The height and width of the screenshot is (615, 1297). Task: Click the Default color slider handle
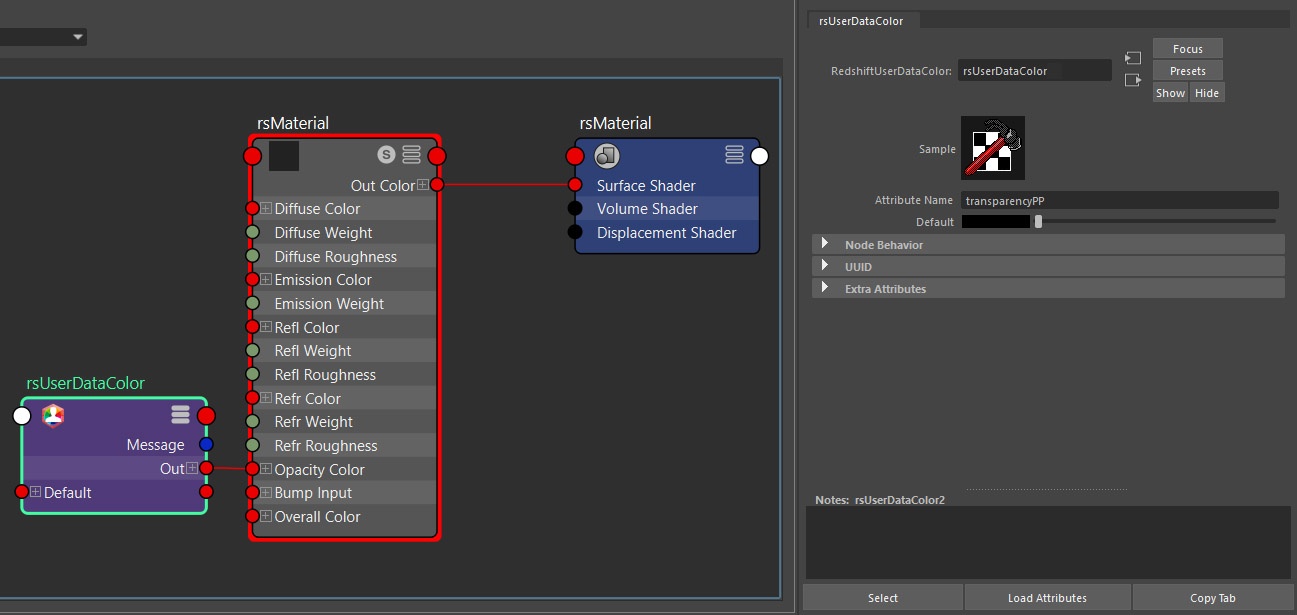coord(1038,222)
